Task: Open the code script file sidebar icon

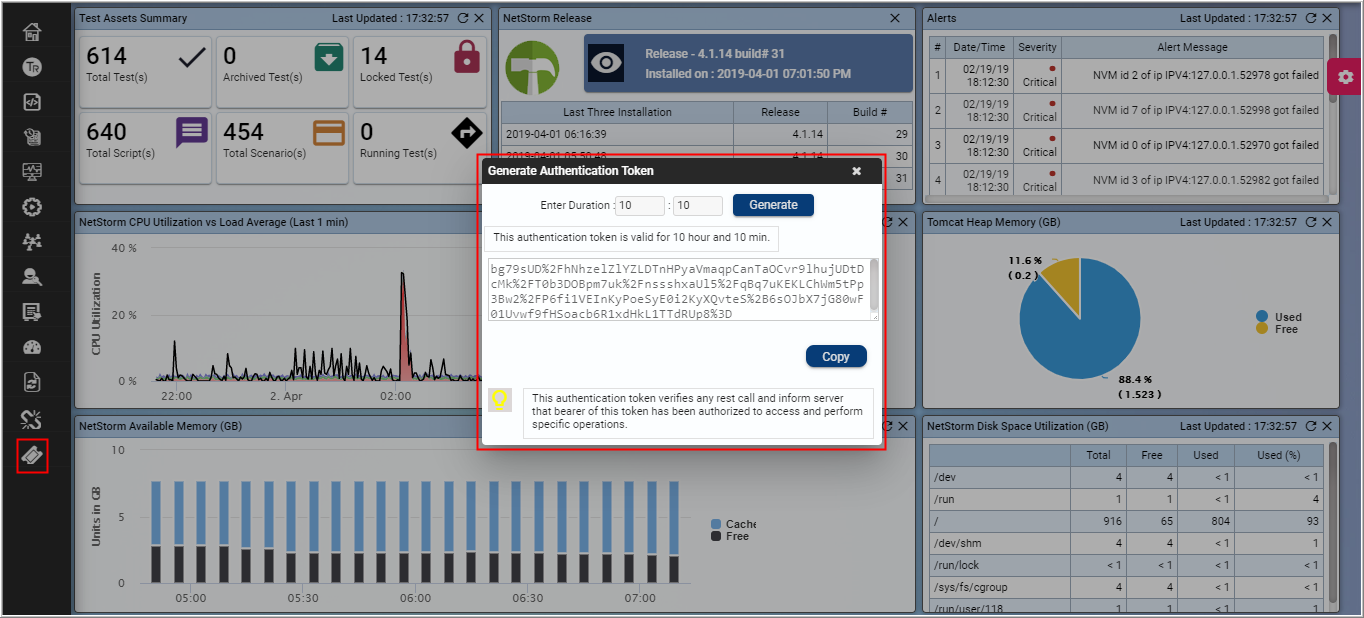Action: [32, 102]
